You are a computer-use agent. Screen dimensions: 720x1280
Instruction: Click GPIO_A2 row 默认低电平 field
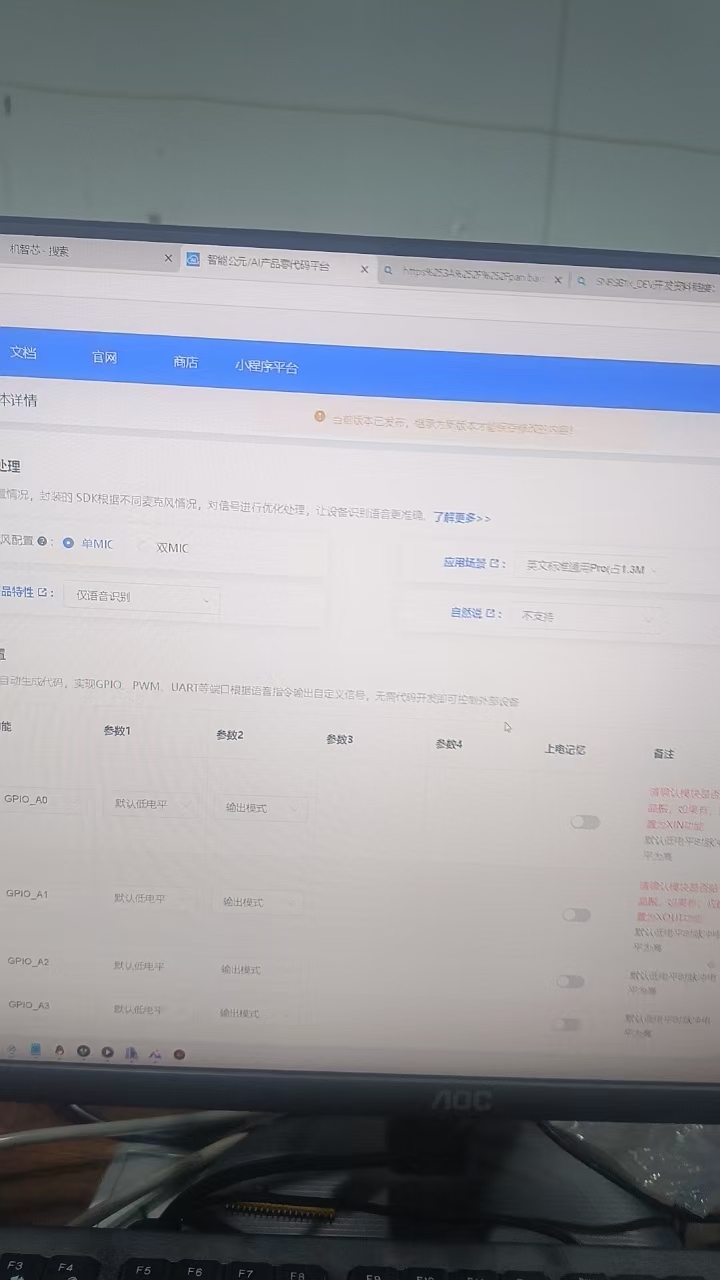point(139,966)
